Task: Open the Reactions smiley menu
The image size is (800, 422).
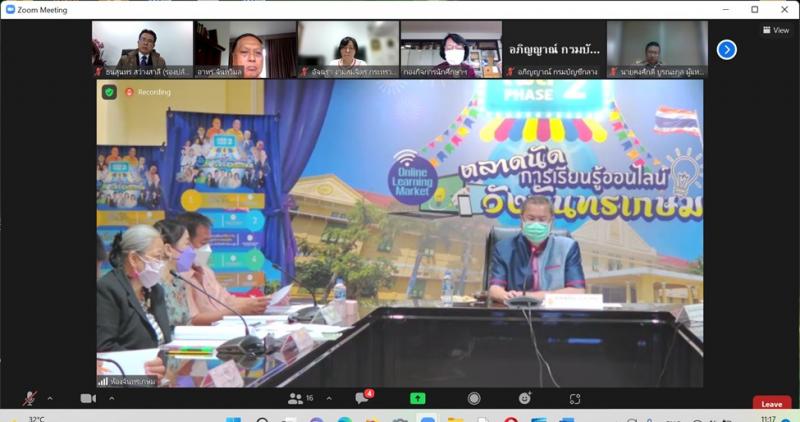Action: coord(525,398)
